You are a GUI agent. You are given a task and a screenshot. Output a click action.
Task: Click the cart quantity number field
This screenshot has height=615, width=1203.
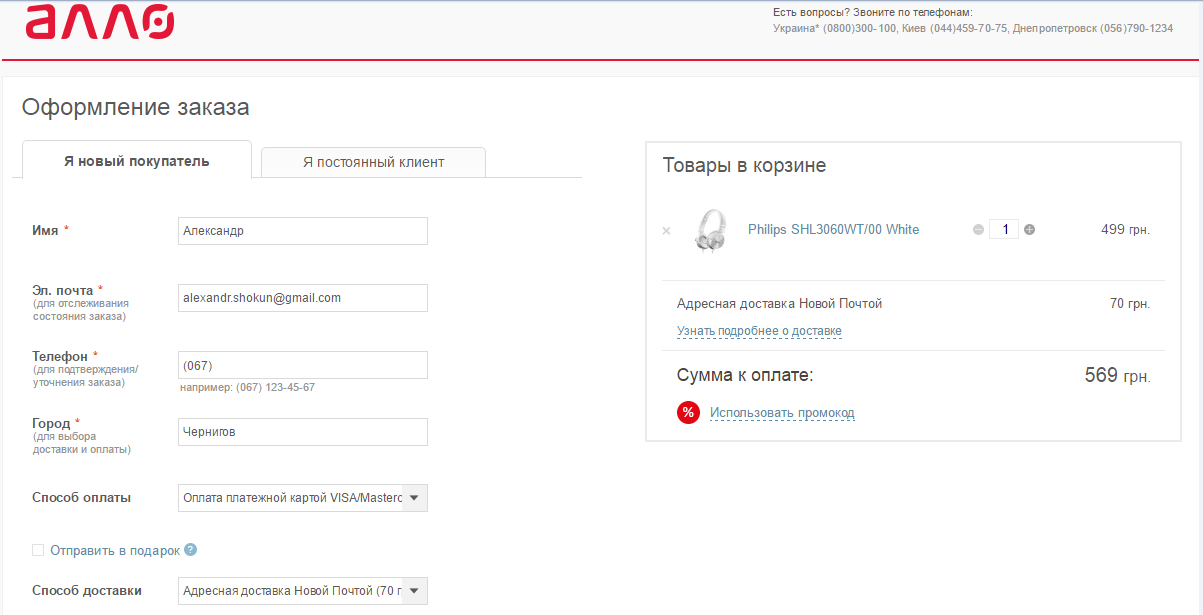coord(1004,230)
